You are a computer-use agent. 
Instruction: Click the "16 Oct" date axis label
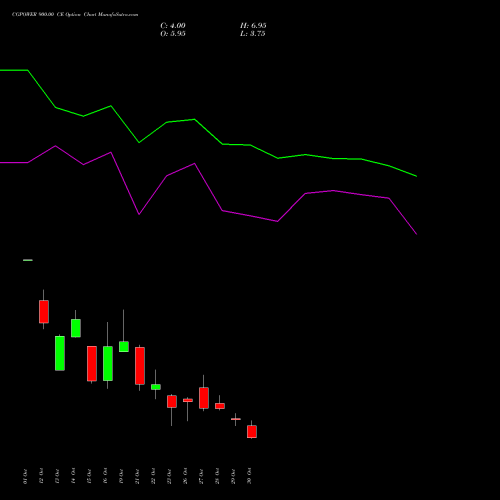(105, 476)
